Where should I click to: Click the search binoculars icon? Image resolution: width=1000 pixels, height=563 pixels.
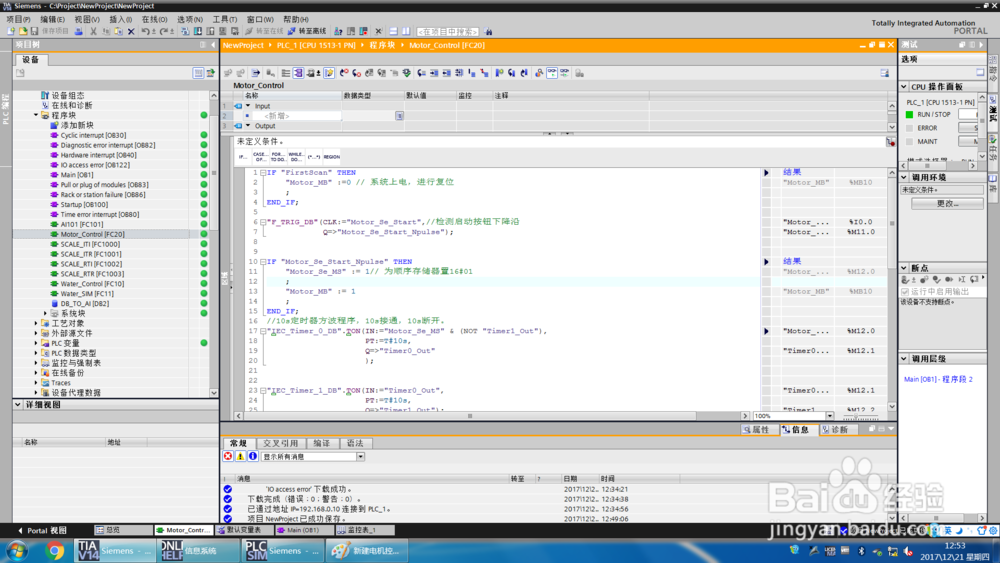(x=489, y=31)
